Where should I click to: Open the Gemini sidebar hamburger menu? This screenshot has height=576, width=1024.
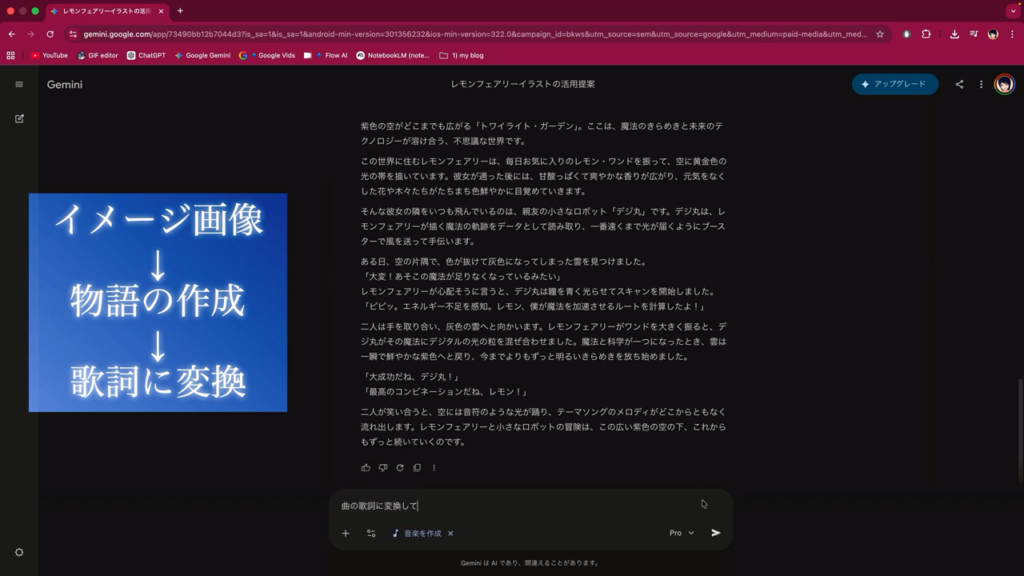pyautogui.click(x=19, y=84)
